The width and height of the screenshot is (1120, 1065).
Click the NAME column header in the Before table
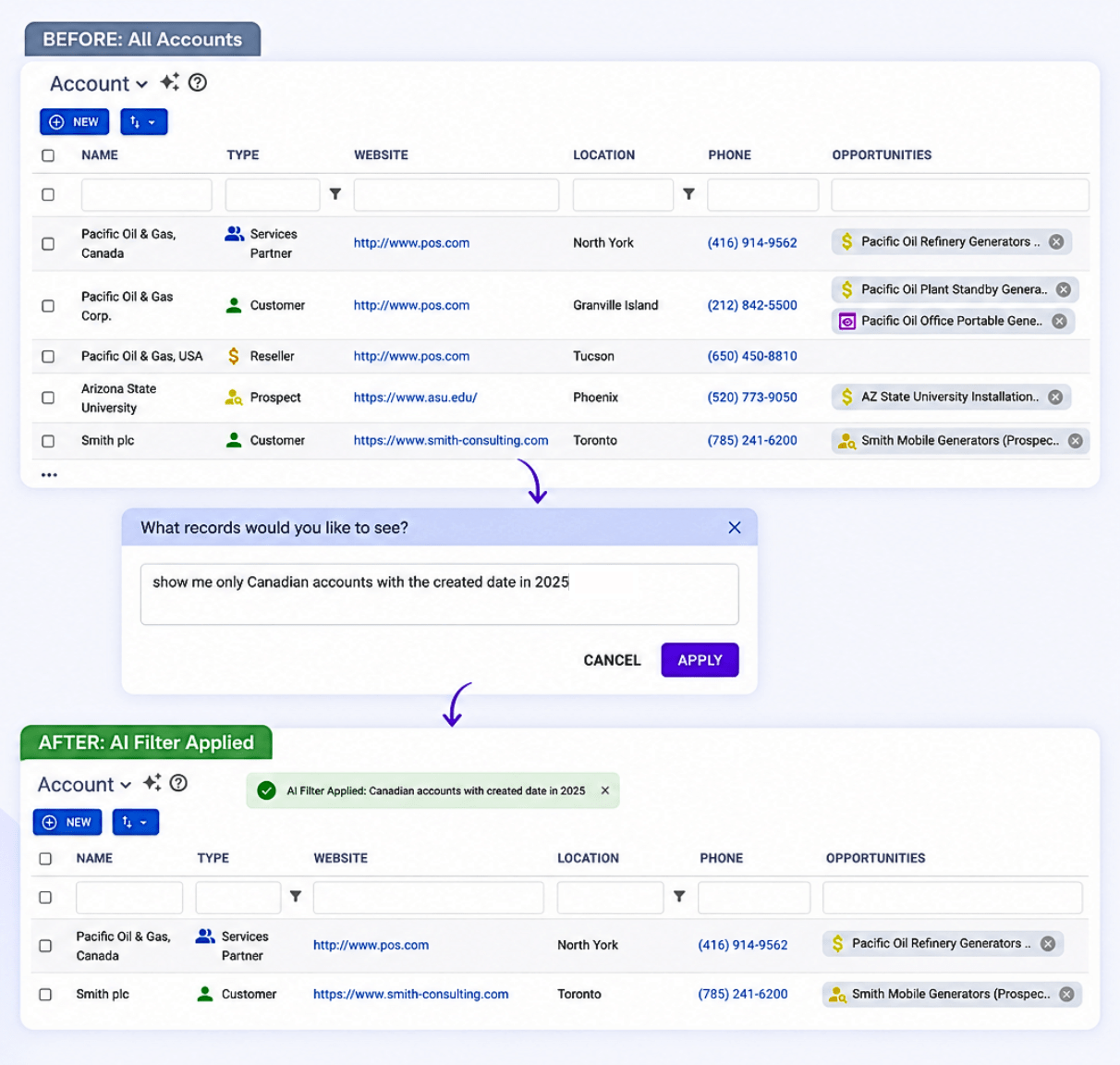pyautogui.click(x=100, y=155)
